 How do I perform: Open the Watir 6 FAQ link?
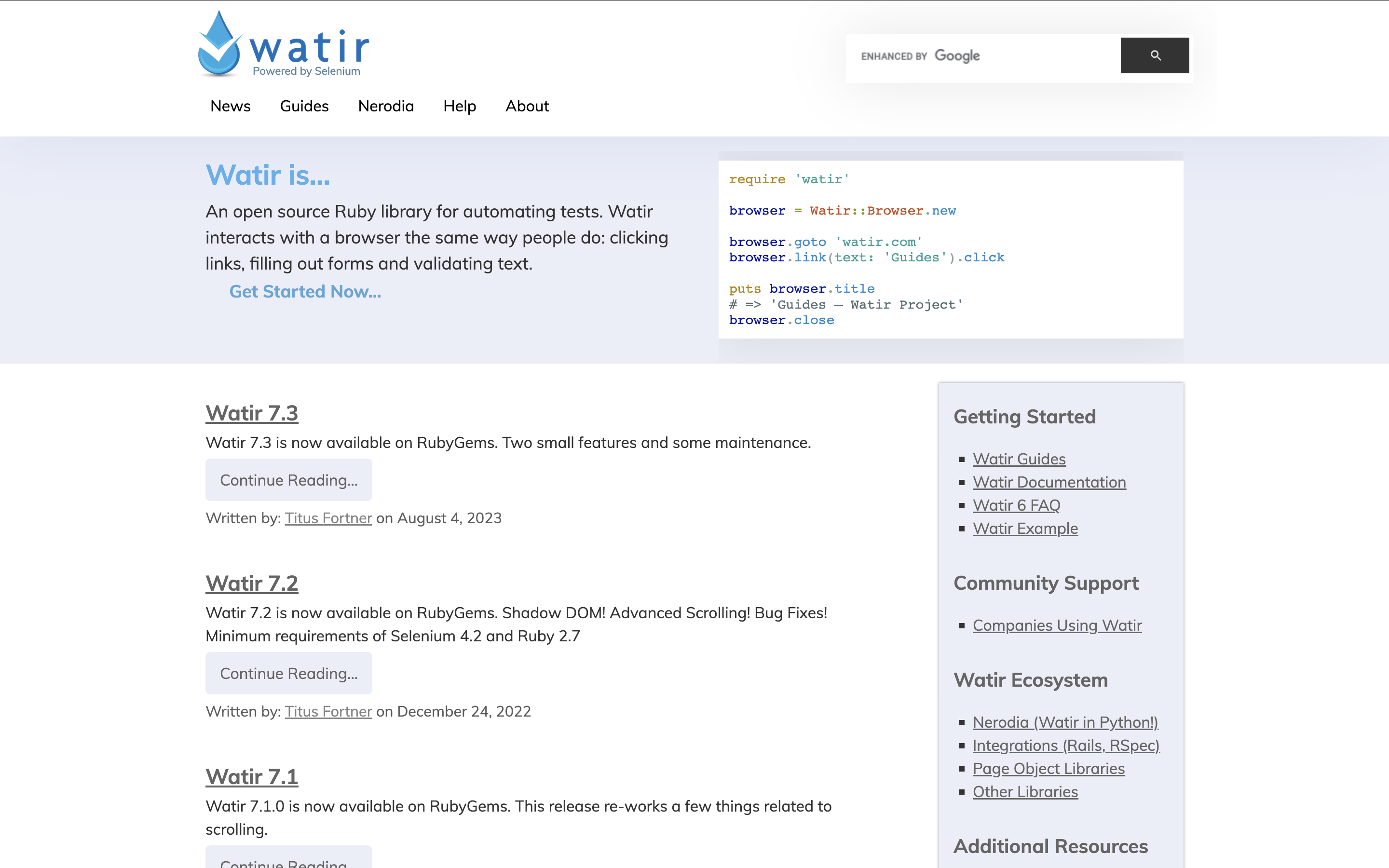point(1016,505)
